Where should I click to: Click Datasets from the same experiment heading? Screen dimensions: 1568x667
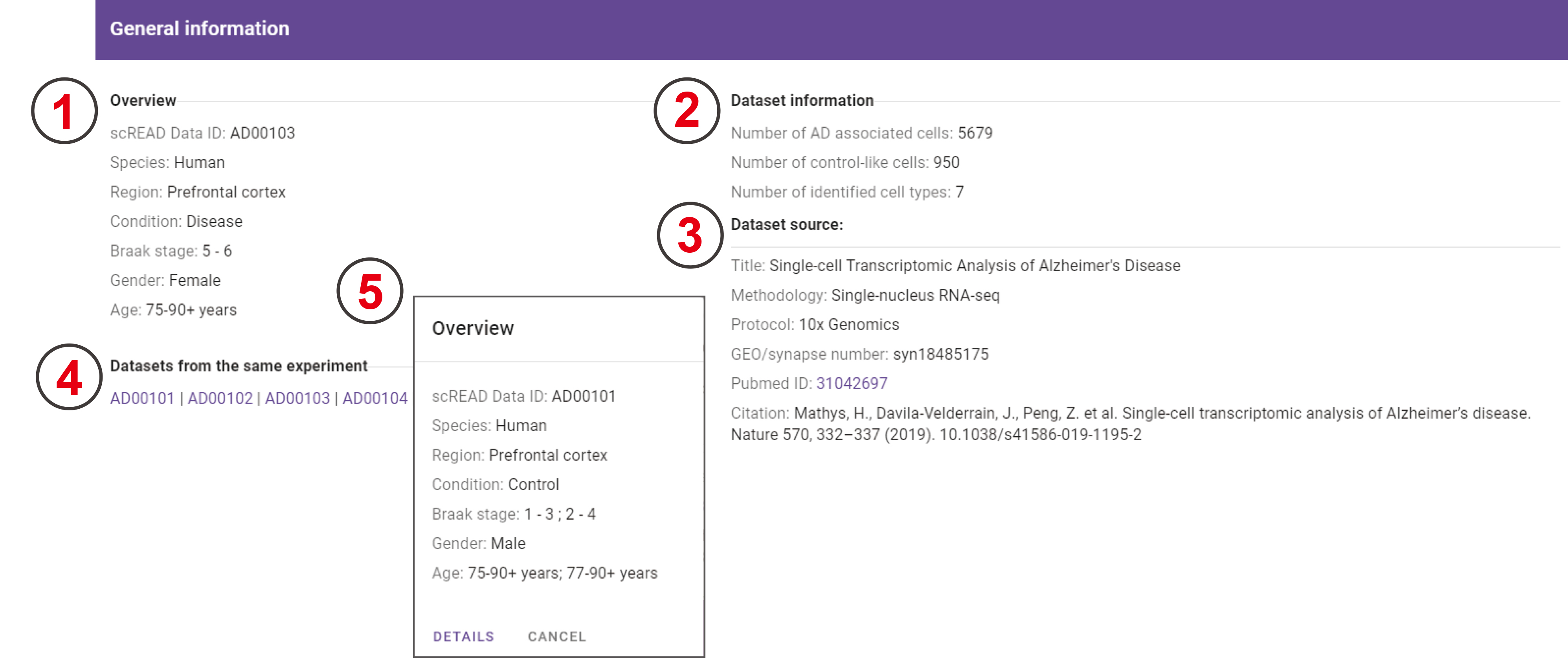pos(239,366)
